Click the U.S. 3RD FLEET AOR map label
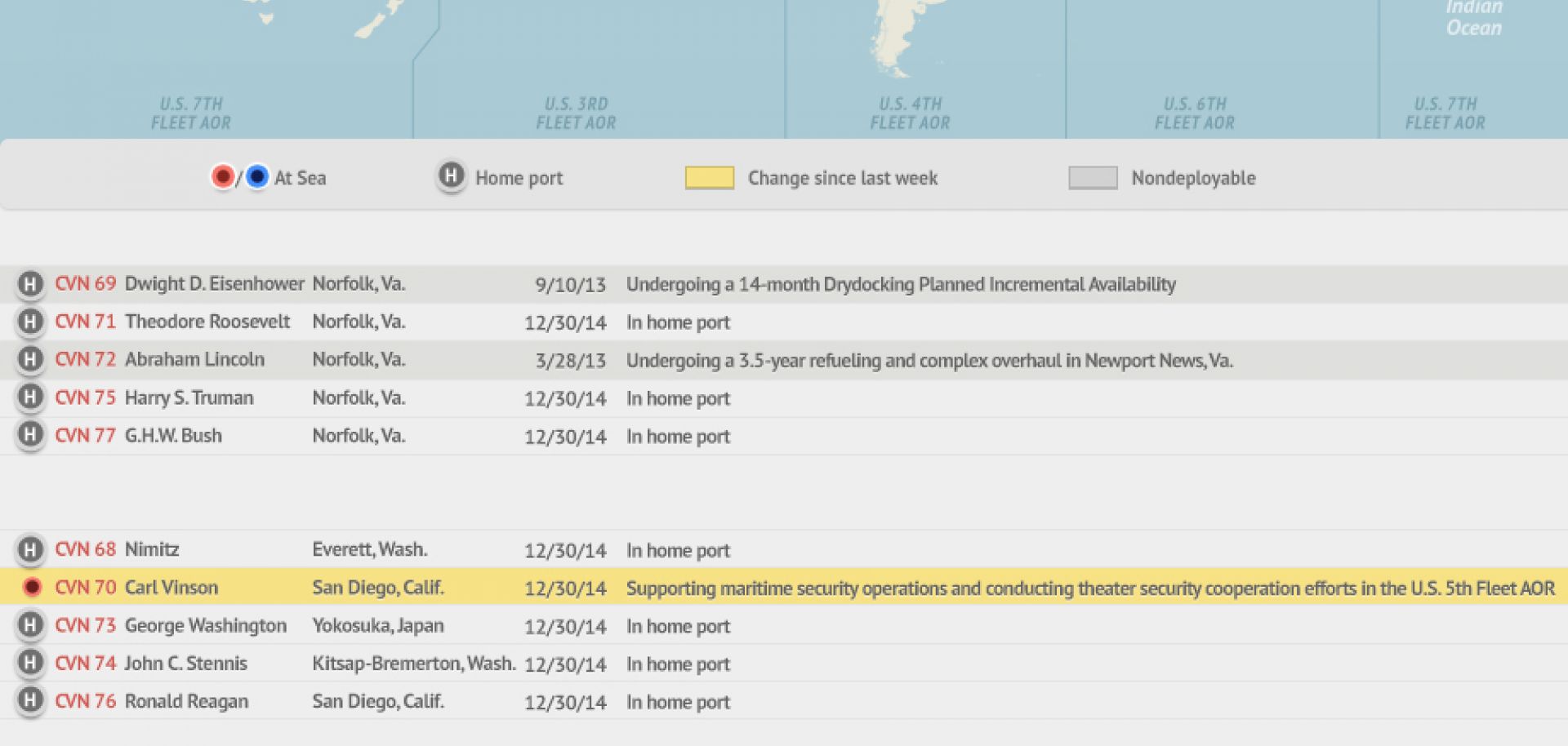 pyautogui.click(x=576, y=113)
